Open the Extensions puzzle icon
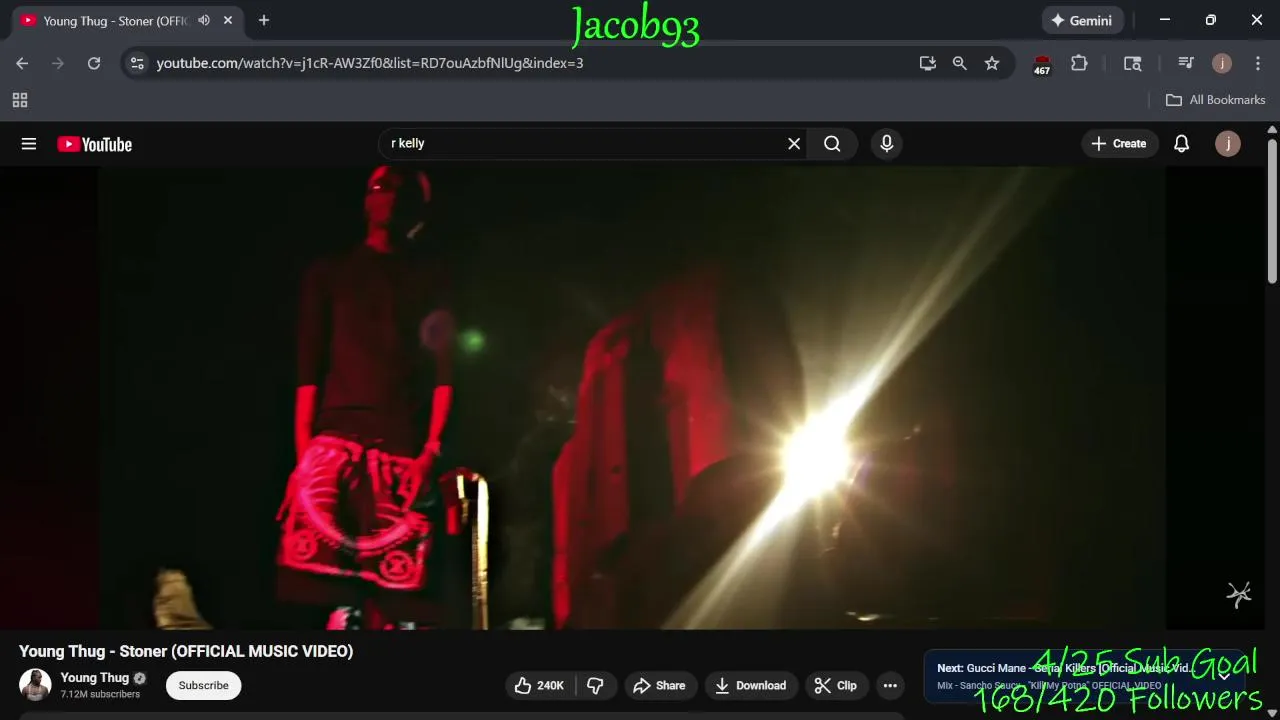This screenshot has width=1280, height=720. pos(1079,63)
